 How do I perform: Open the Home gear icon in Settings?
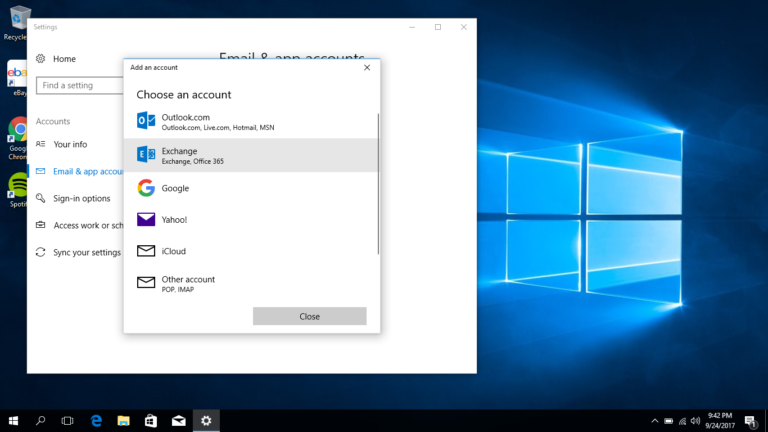[x=41, y=59]
